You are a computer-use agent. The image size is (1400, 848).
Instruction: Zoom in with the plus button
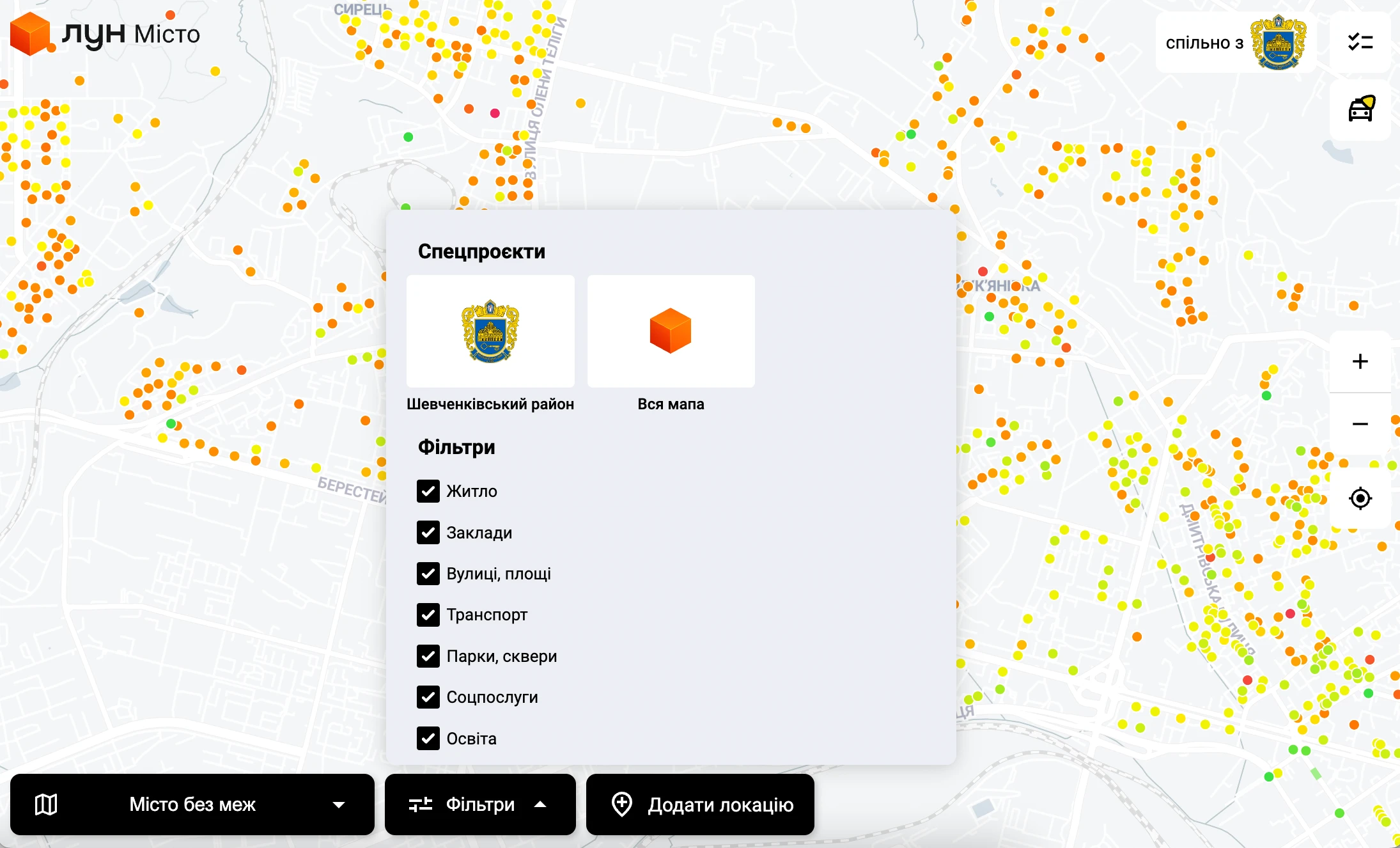(x=1360, y=361)
